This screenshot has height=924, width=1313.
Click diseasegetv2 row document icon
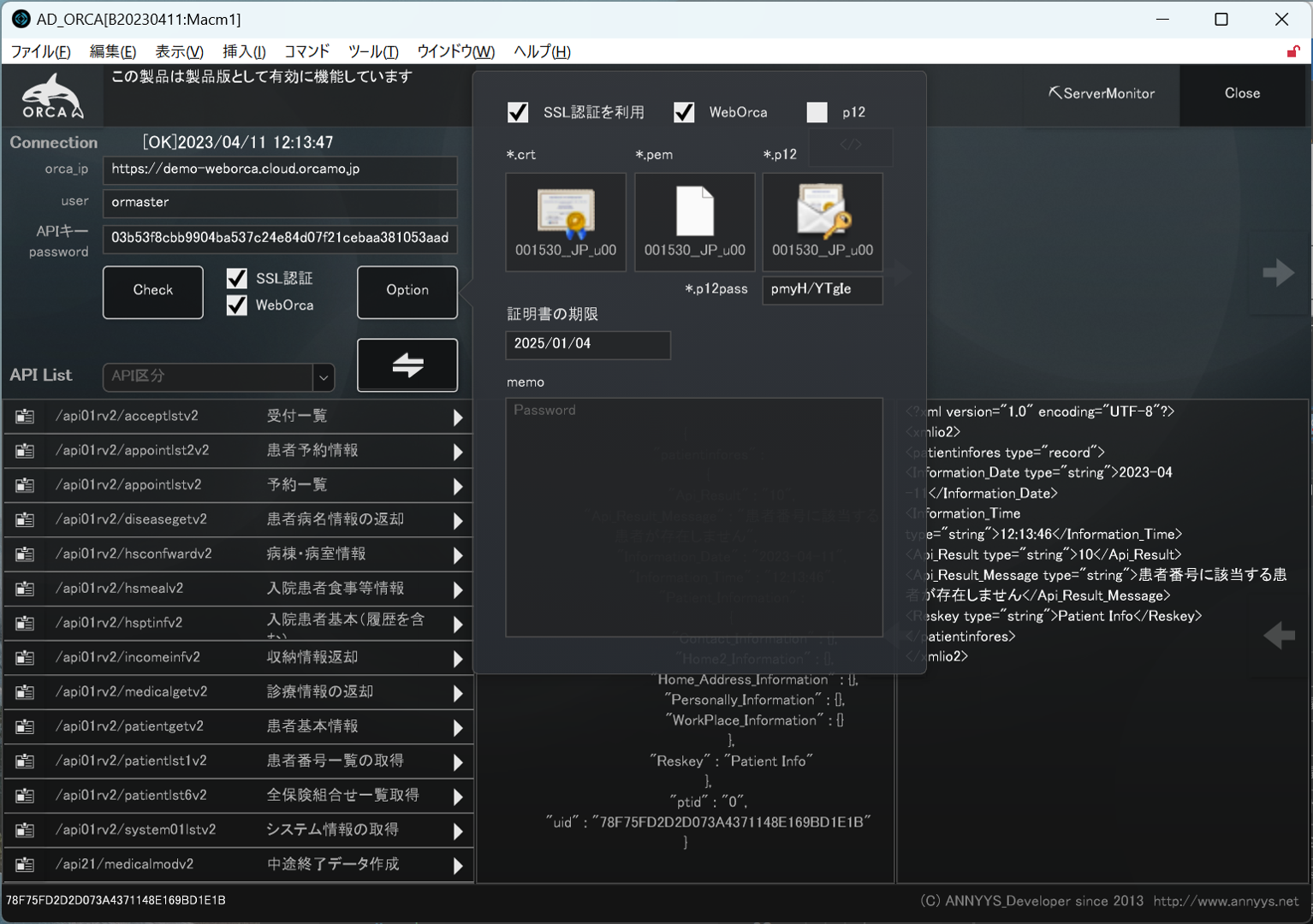point(25,520)
